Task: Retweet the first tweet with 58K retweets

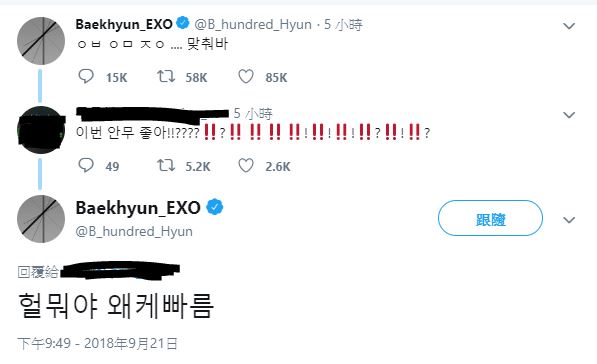Action: coord(166,77)
